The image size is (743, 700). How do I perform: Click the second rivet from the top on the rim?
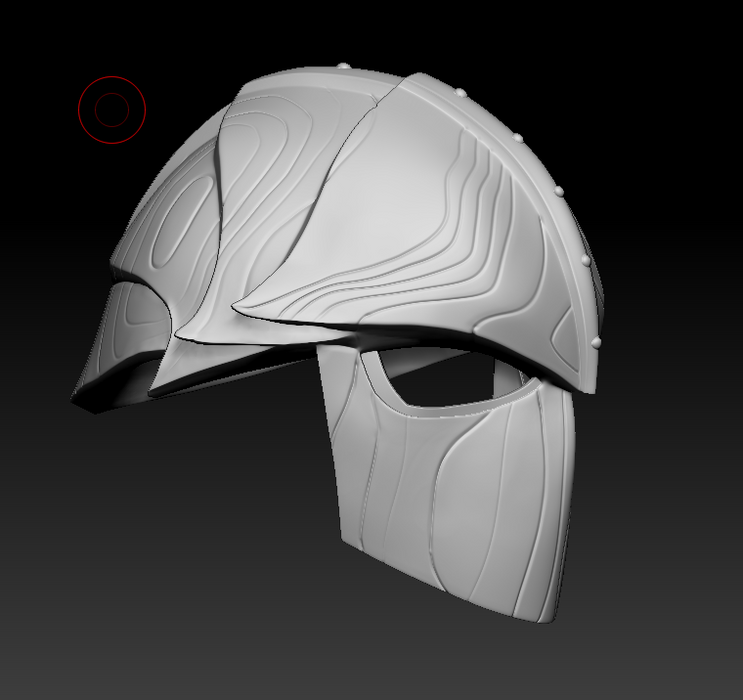tap(462, 94)
